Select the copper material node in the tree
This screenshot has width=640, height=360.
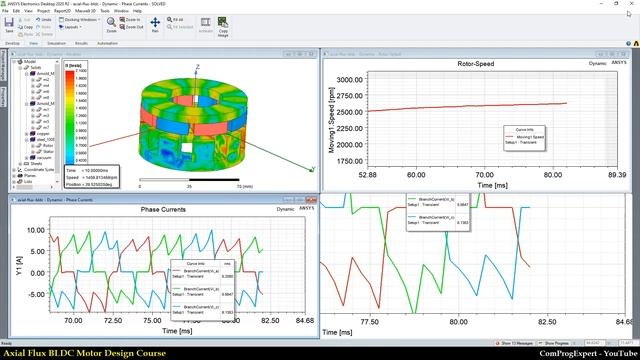coord(43,133)
